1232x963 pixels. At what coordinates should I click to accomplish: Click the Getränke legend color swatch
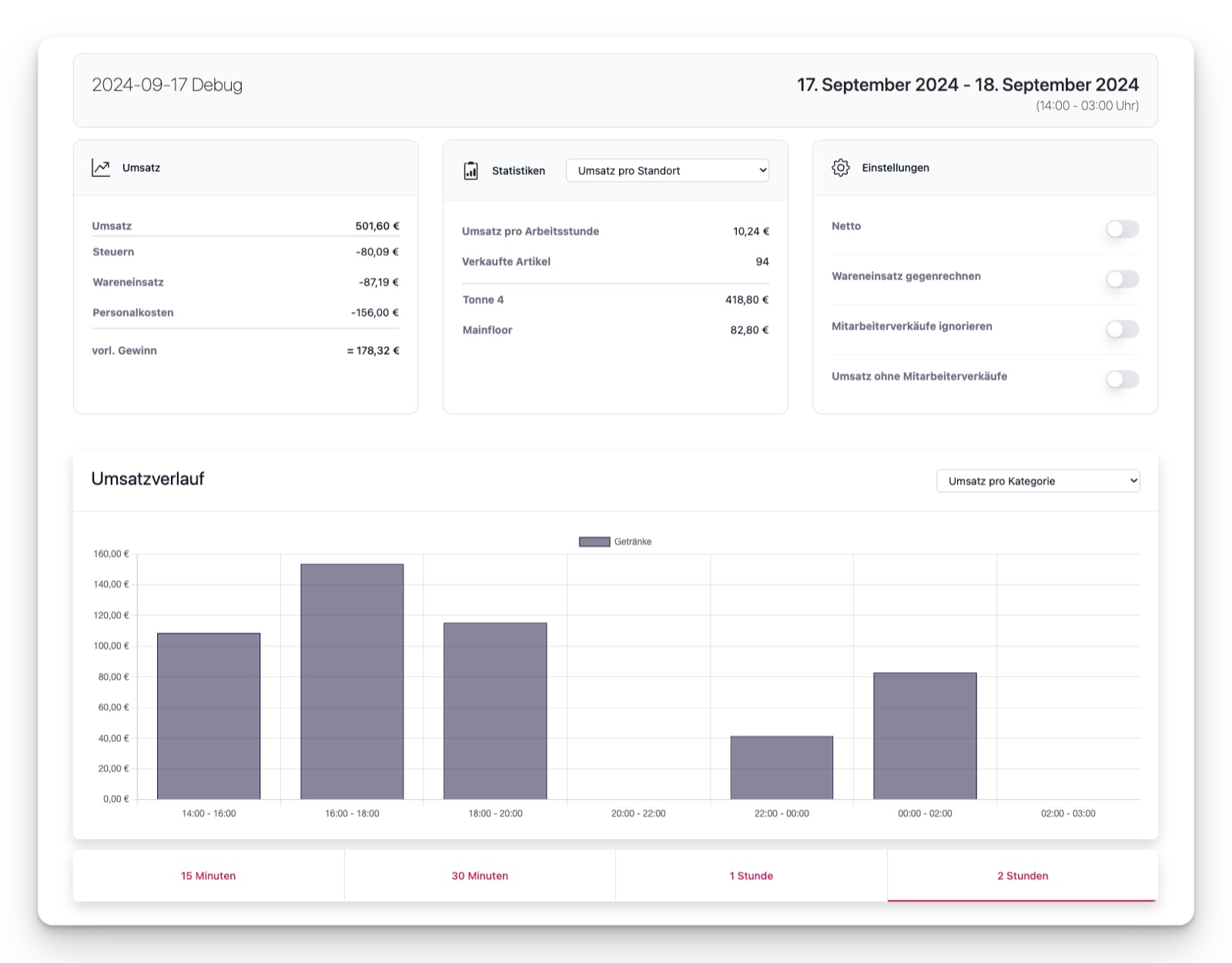point(594,542)
